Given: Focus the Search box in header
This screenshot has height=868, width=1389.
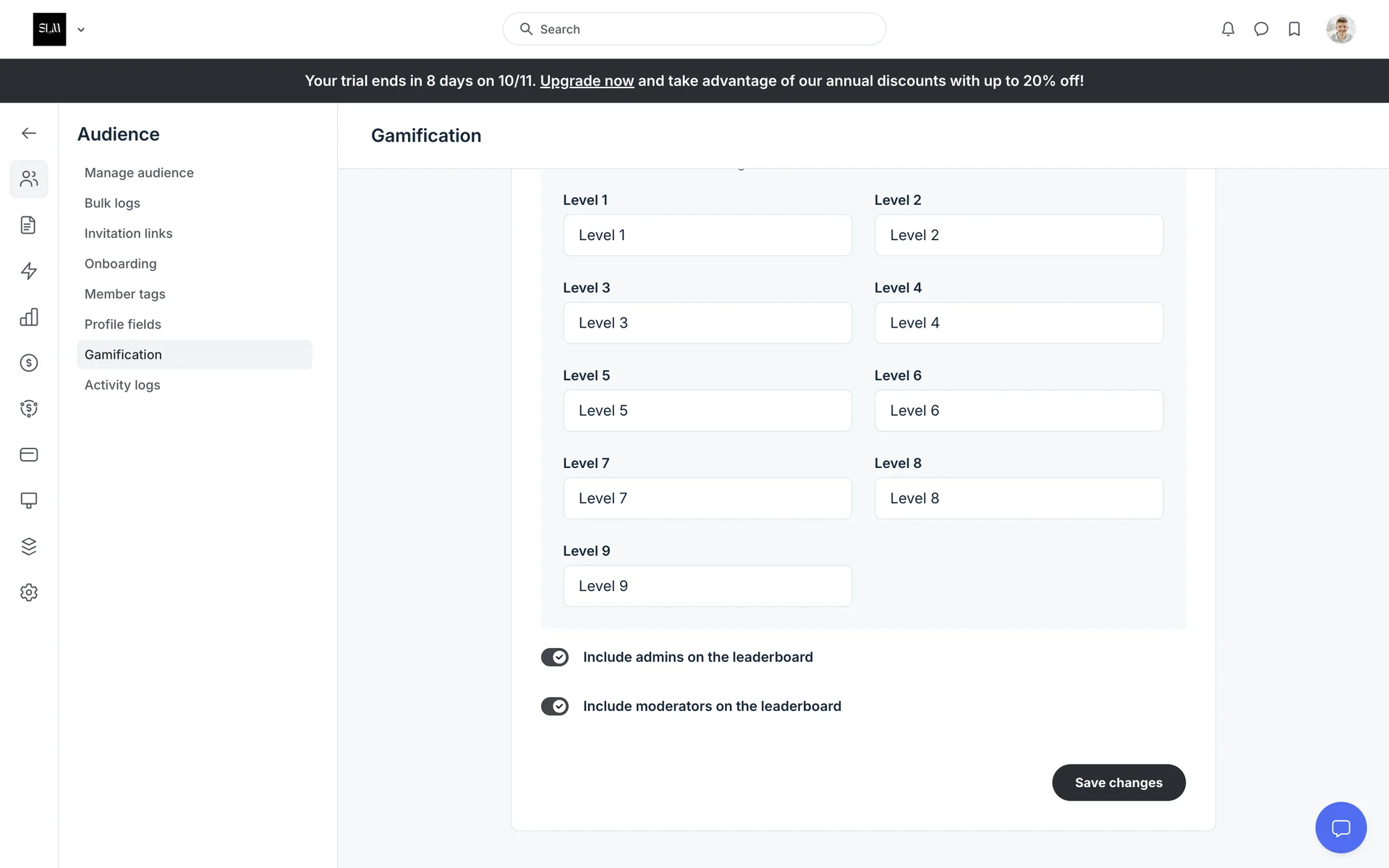Looking at the screenshot, I should click(x=694, y=29).
